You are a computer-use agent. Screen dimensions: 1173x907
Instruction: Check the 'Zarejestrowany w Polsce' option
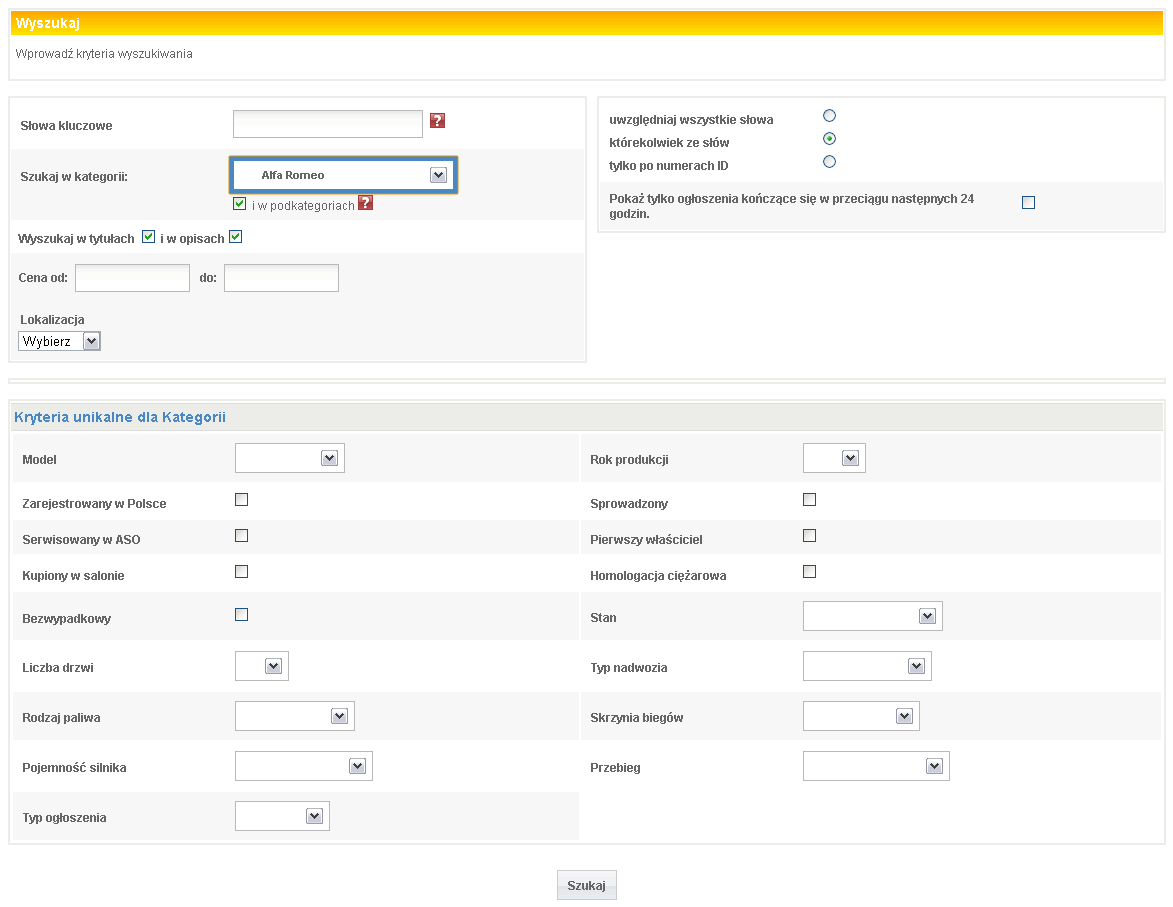coord(241,500)
